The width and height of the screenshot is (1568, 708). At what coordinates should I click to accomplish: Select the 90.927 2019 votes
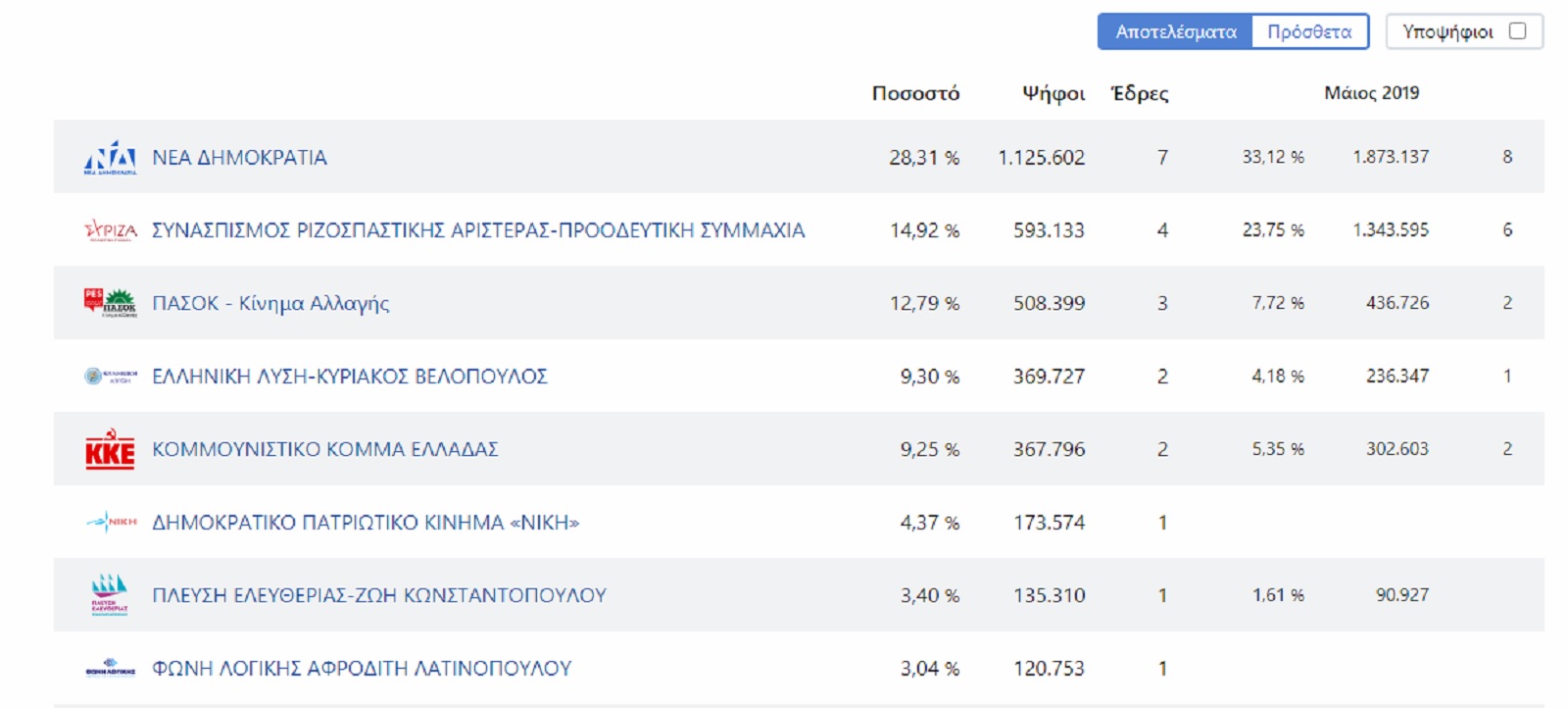(x=1402, y=594)
